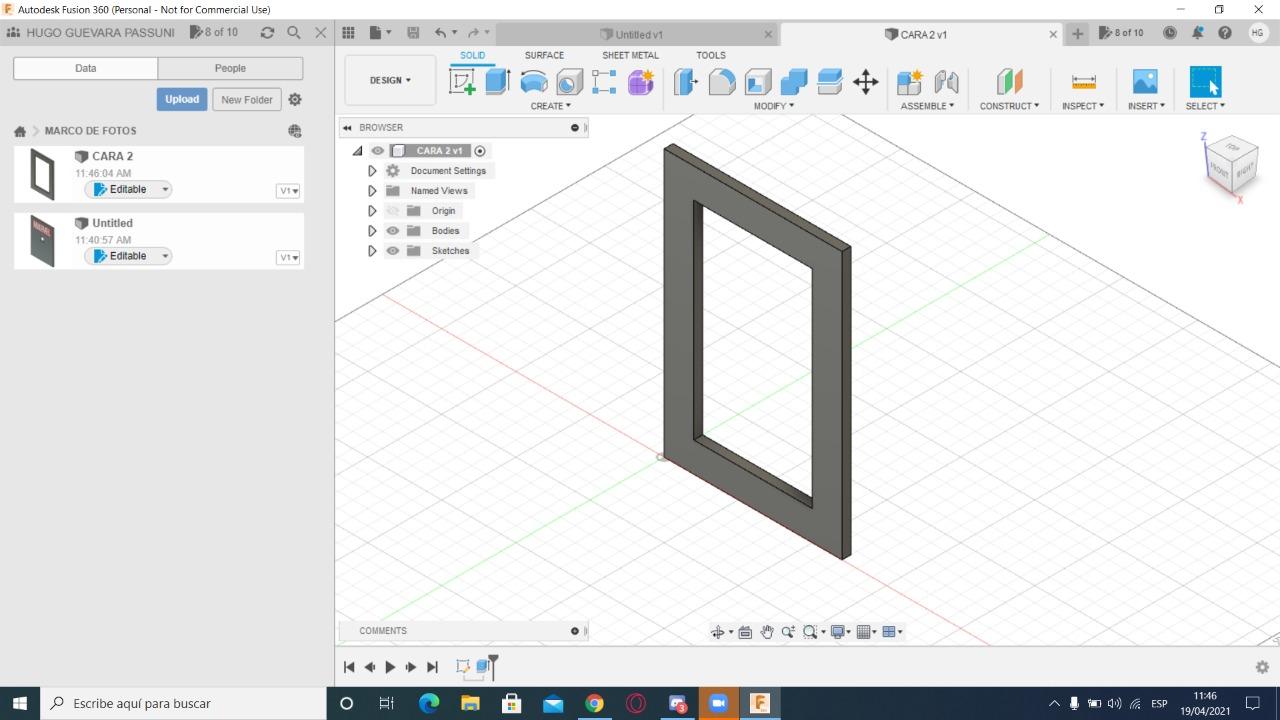Select the Hole tool
Image resolution: width=1280 pixels, height=720 pixels.
pos(569,82)
